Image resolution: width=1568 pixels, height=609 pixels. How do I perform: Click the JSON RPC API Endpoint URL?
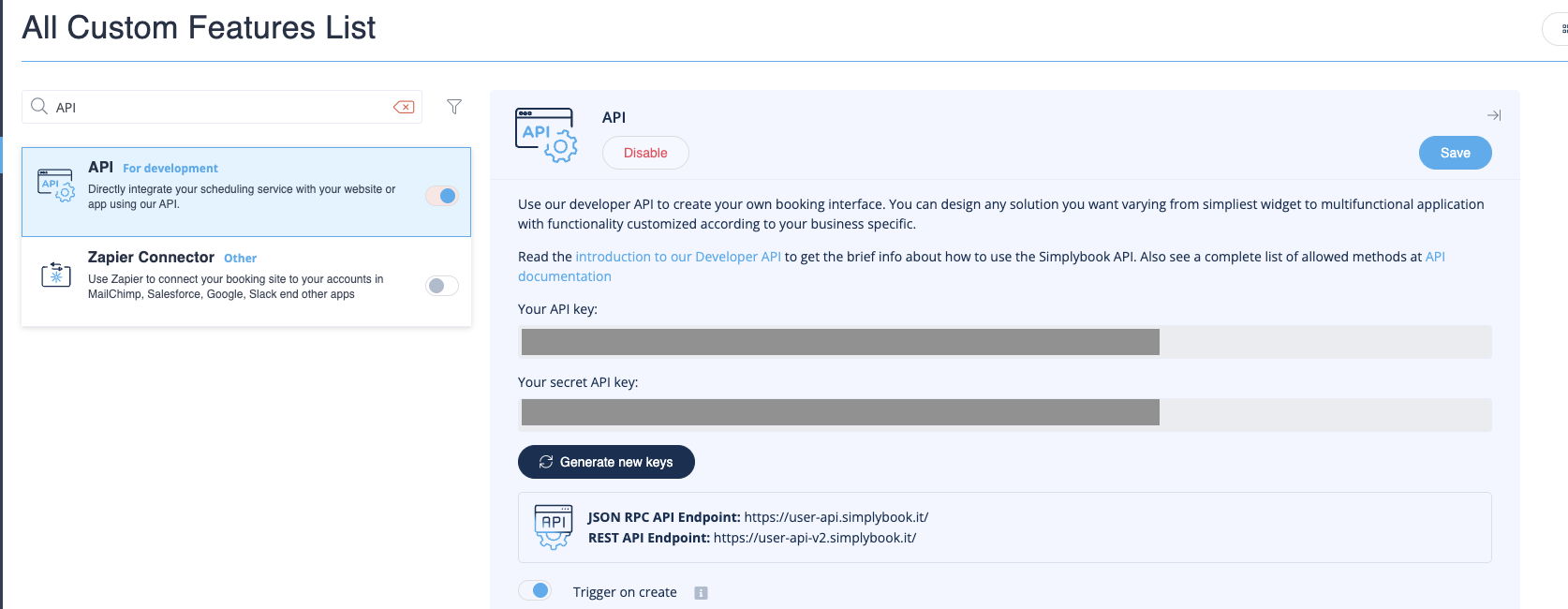tap(836, 517)
